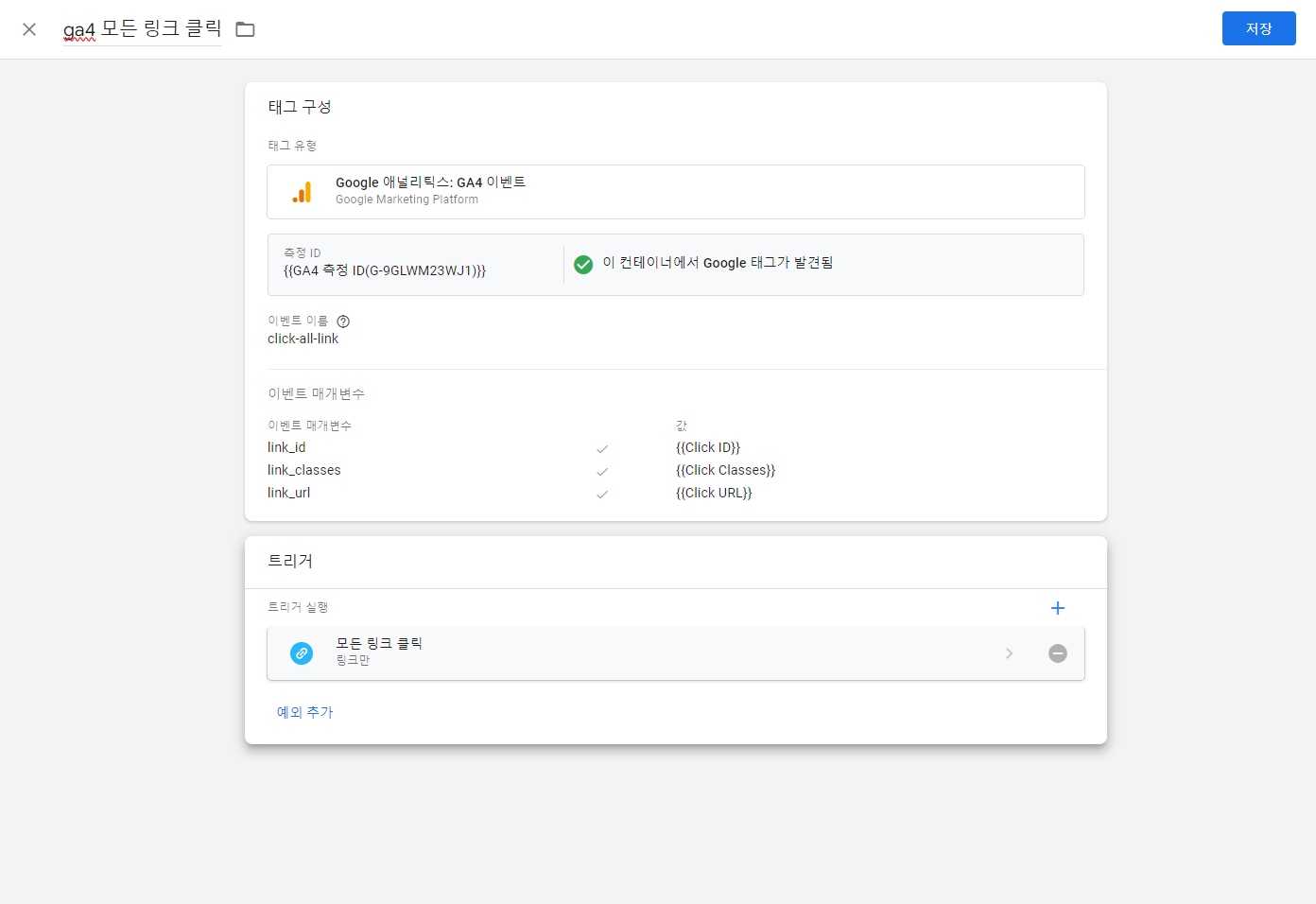1316x904 pixels.
Task: Click the link_id parameter row
Action: (675, 447)
